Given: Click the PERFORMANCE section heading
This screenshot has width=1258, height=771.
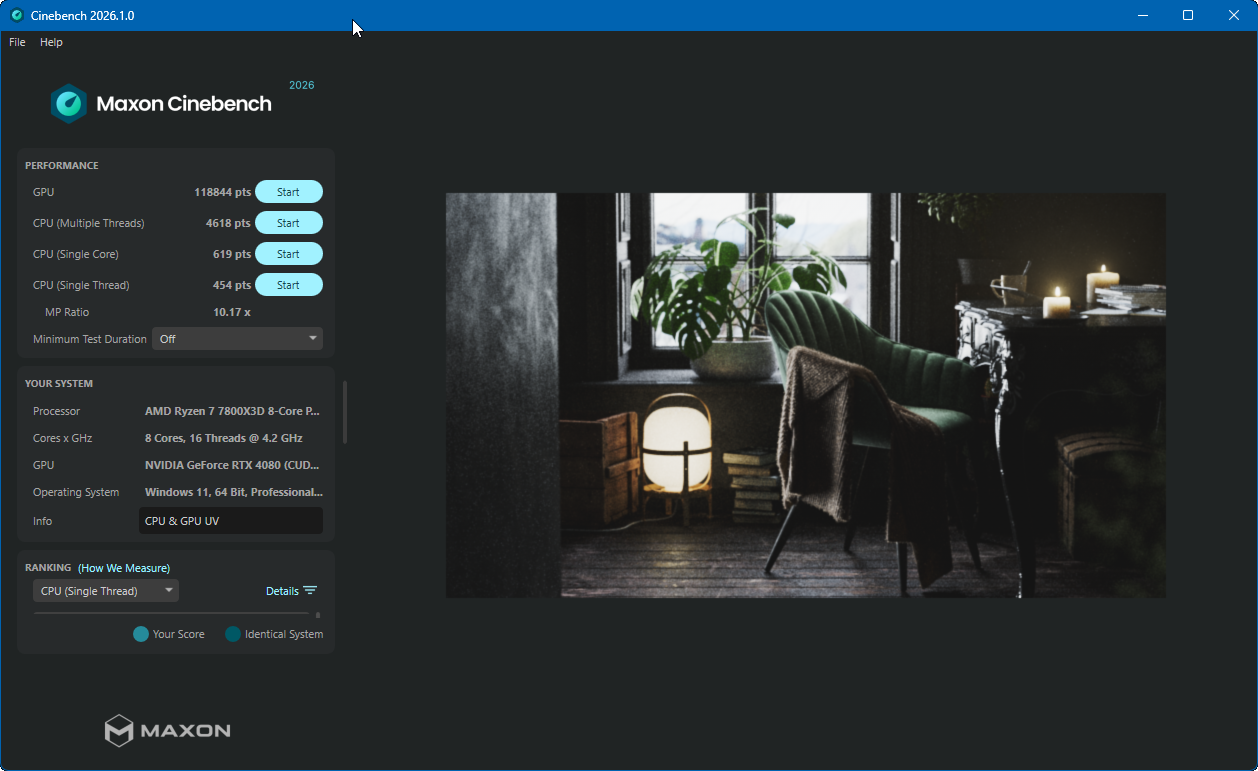Looking at the screenshot, I should 62,166.
